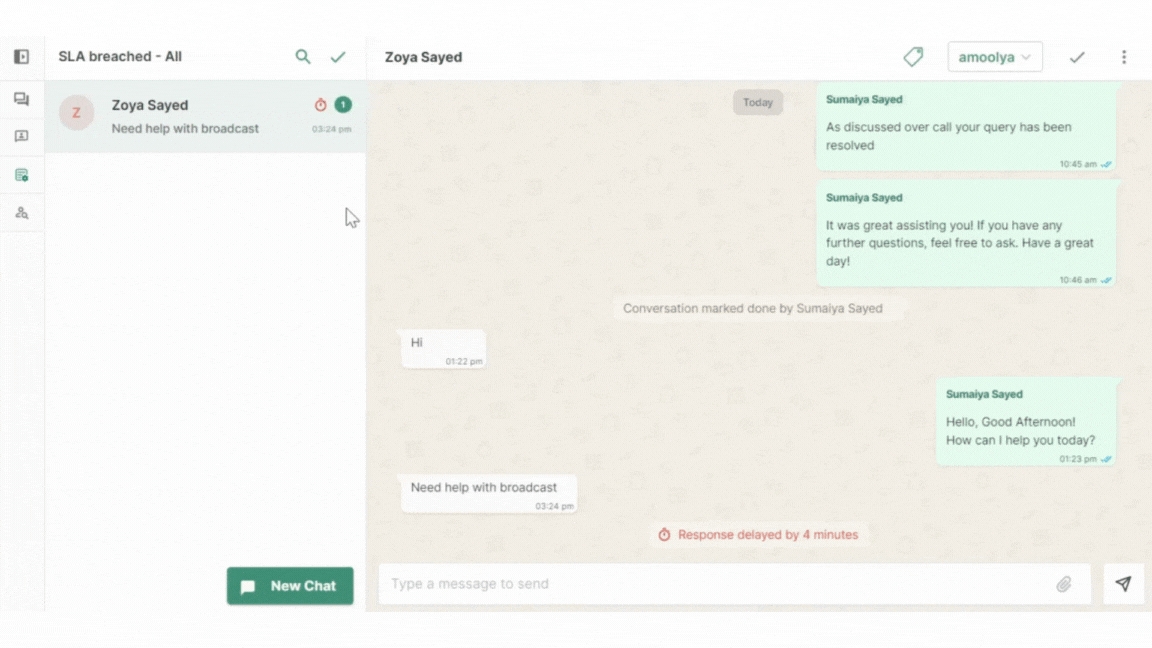
Task: Click the paperclip attachment icon
Action: tap(1064, 584)
